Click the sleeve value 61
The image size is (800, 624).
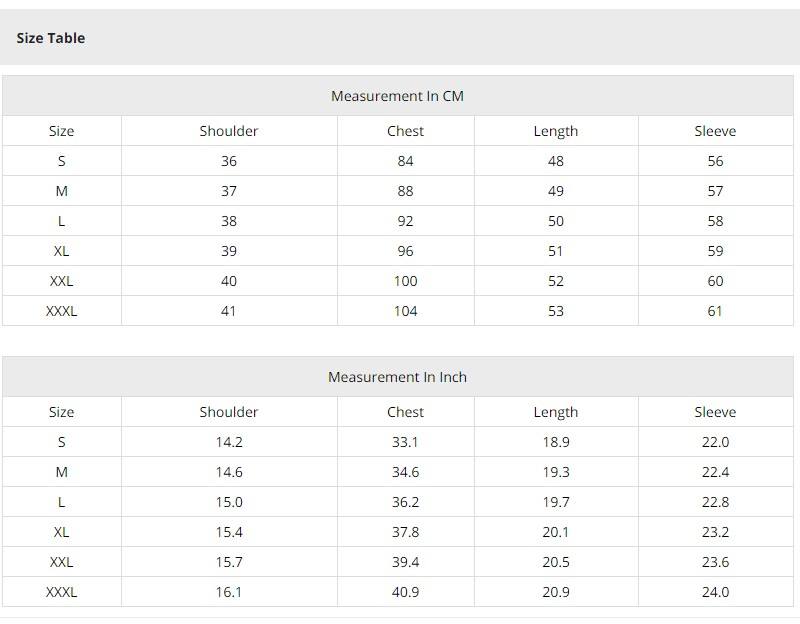pyautogui.click(x=715, y=311)
